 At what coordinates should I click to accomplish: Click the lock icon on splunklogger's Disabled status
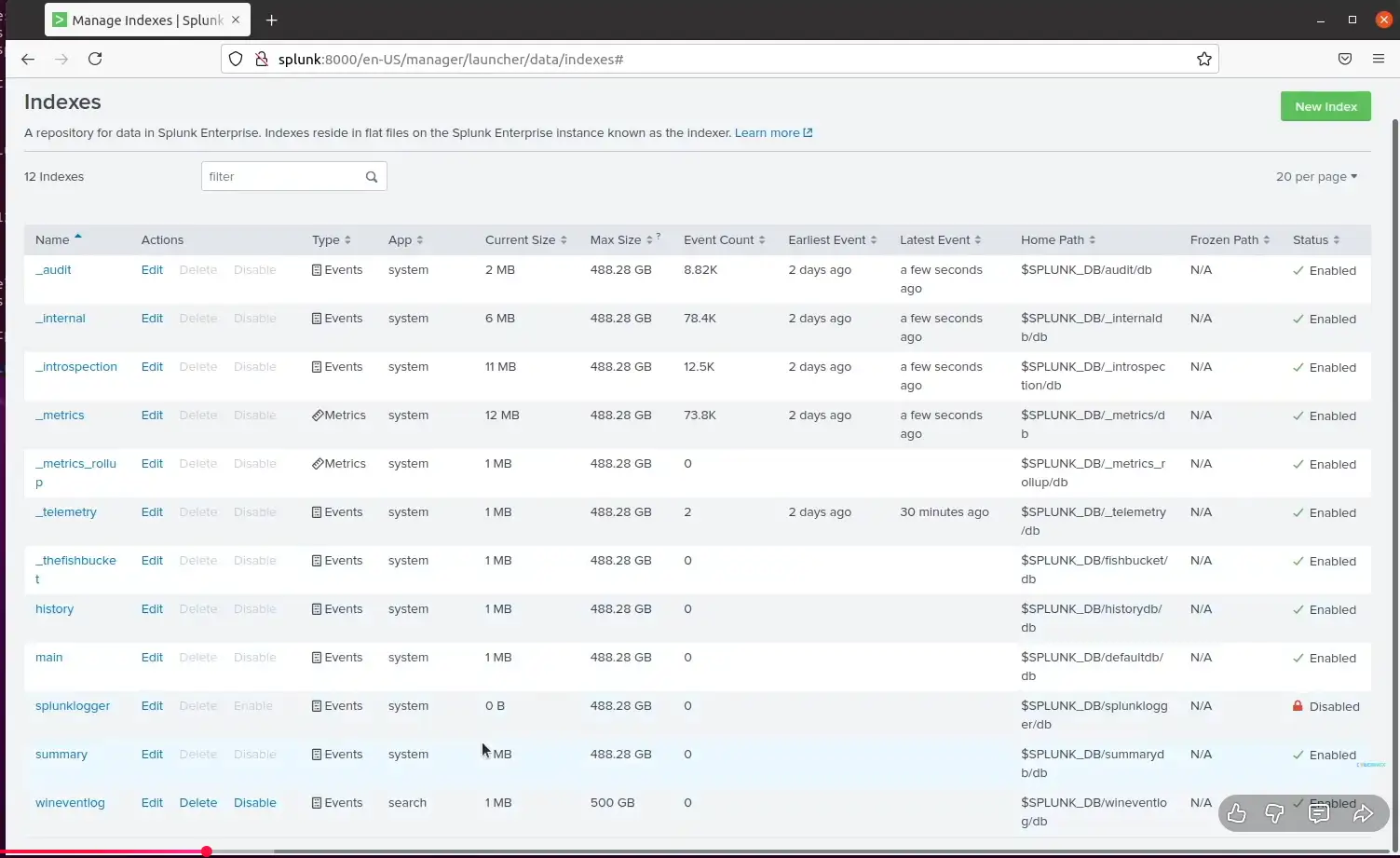click(x=1298, y=706)
